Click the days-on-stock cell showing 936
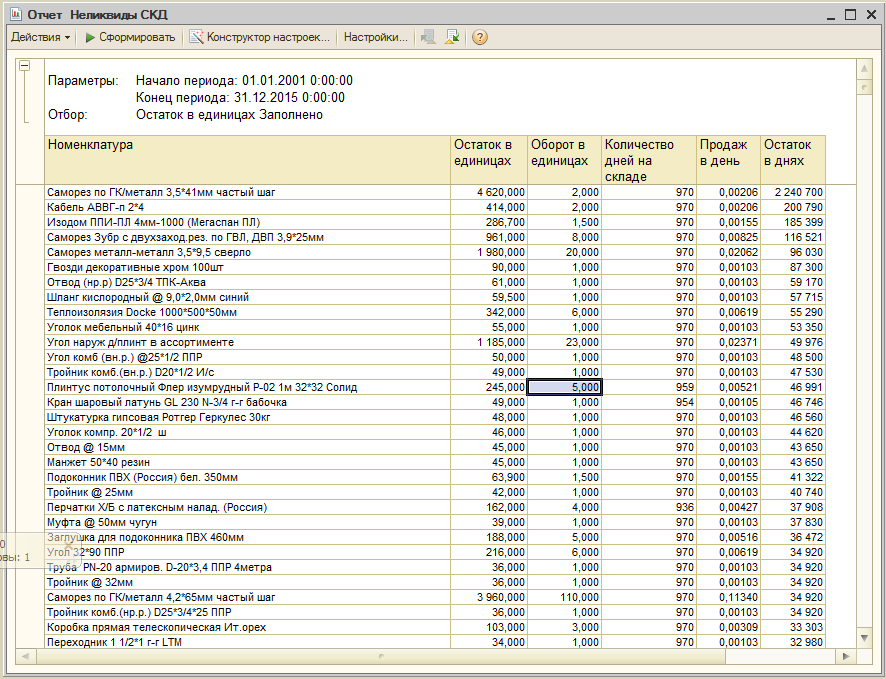Image resolution: width=886 pixels, height=679 pixels. pos(649,507)
